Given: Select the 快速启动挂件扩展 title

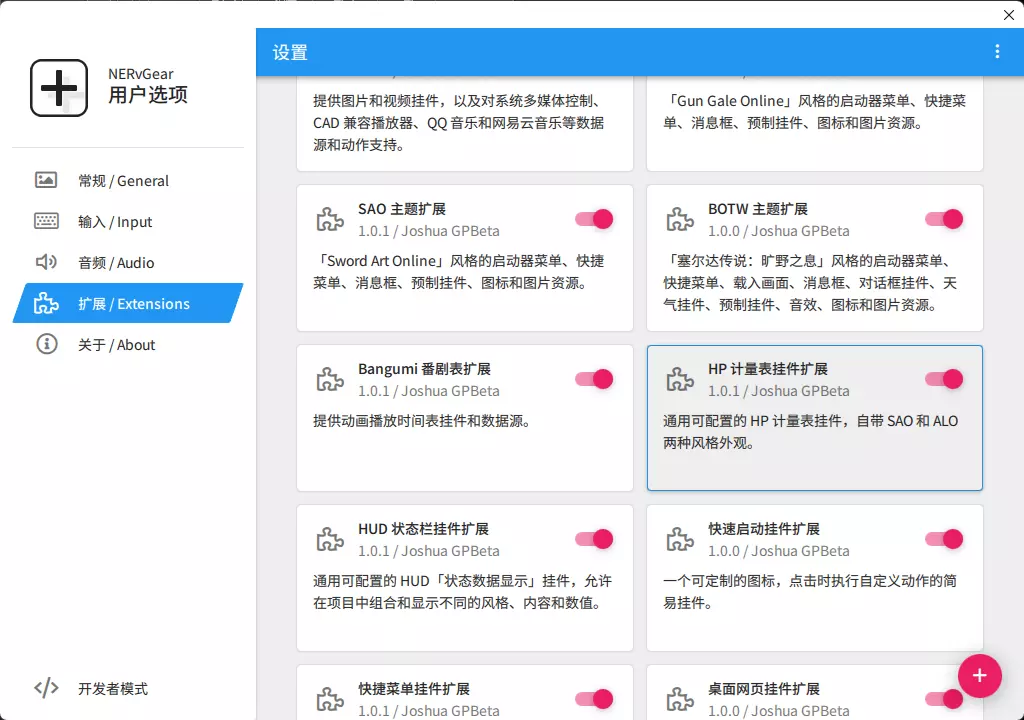Looking at the screenshot, I should (764, 529).
